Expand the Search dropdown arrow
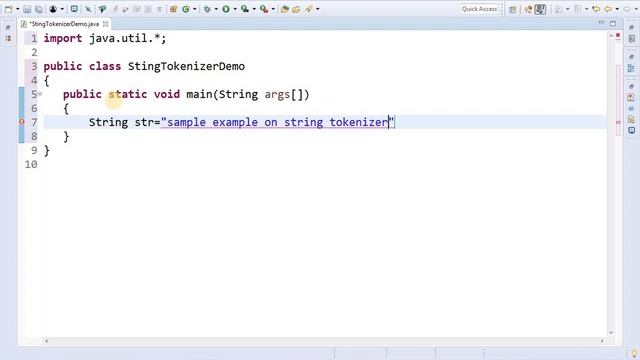640x360 pixels. click(318, 9)
